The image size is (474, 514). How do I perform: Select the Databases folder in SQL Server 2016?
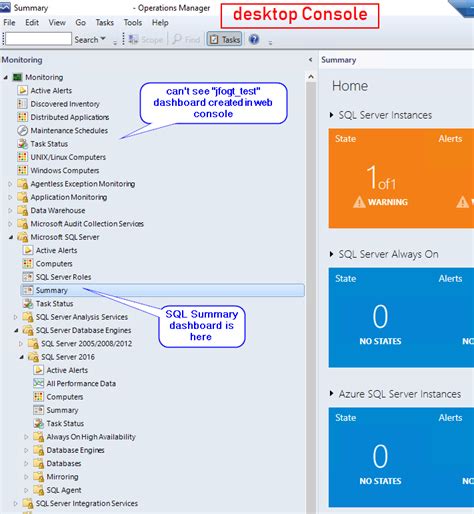[x=57, y=463]
